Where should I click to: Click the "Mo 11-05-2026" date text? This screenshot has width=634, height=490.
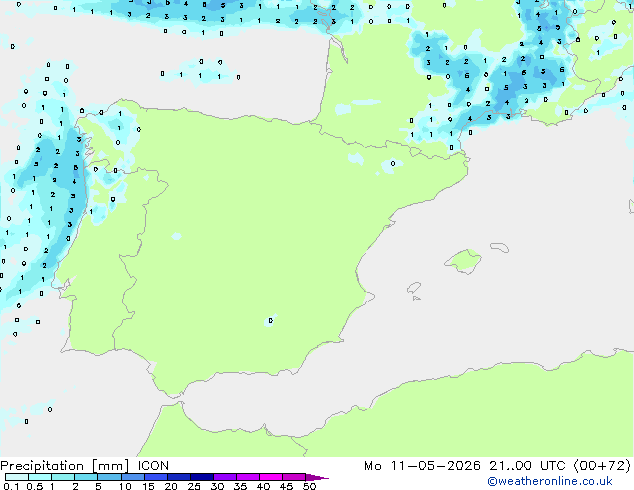tap(423, 466)
